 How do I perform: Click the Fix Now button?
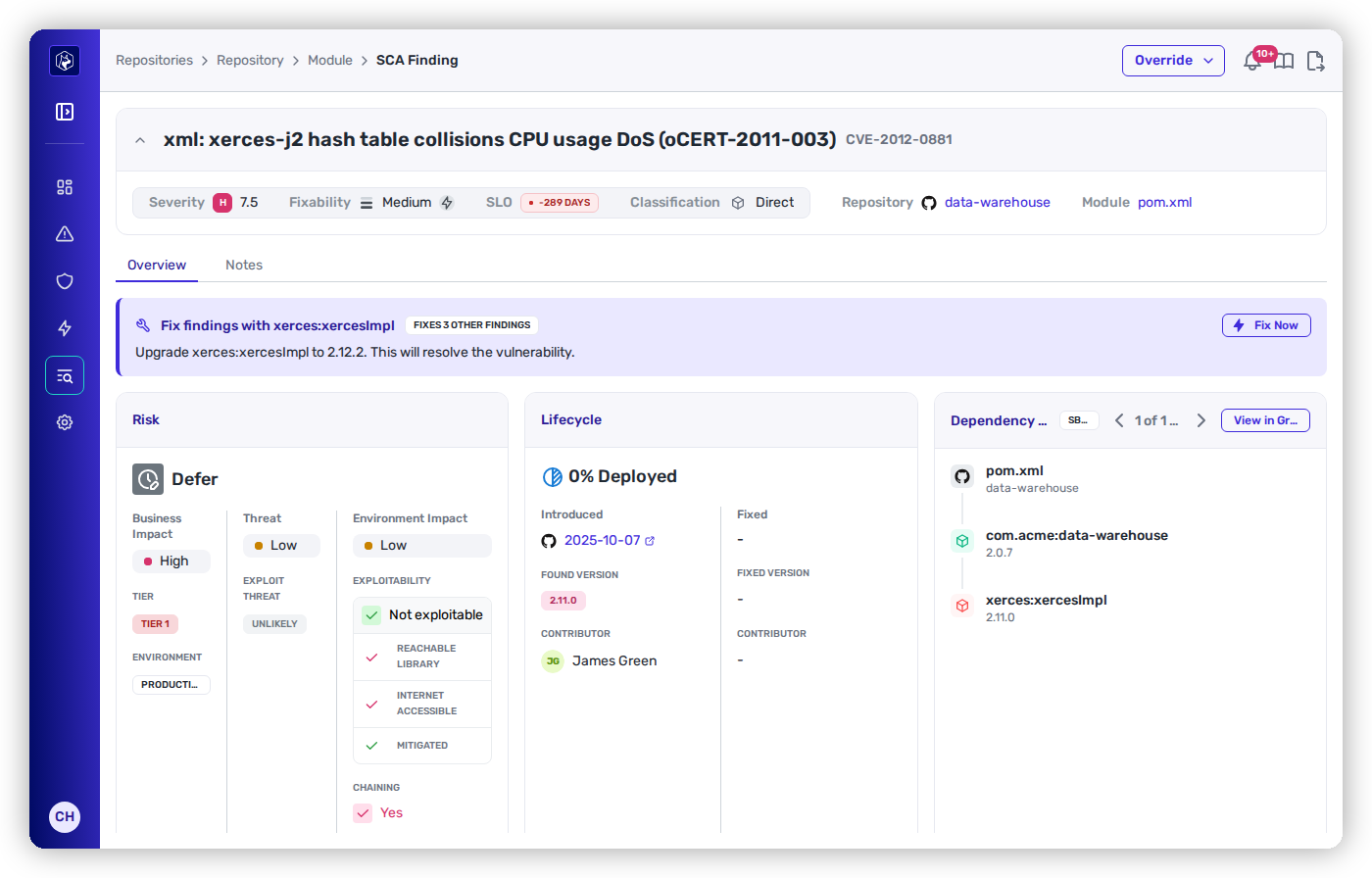click(1266, 325)
